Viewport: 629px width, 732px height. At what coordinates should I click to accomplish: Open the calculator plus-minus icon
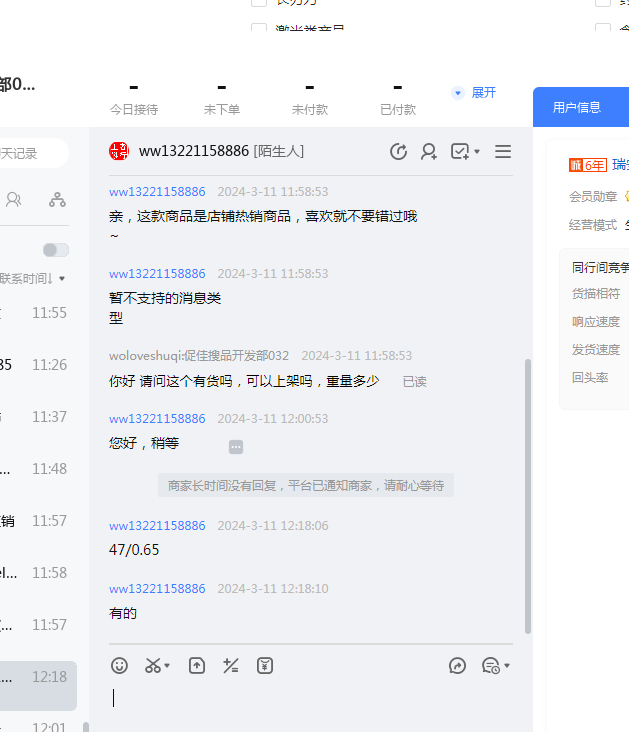tap(231, 666)
